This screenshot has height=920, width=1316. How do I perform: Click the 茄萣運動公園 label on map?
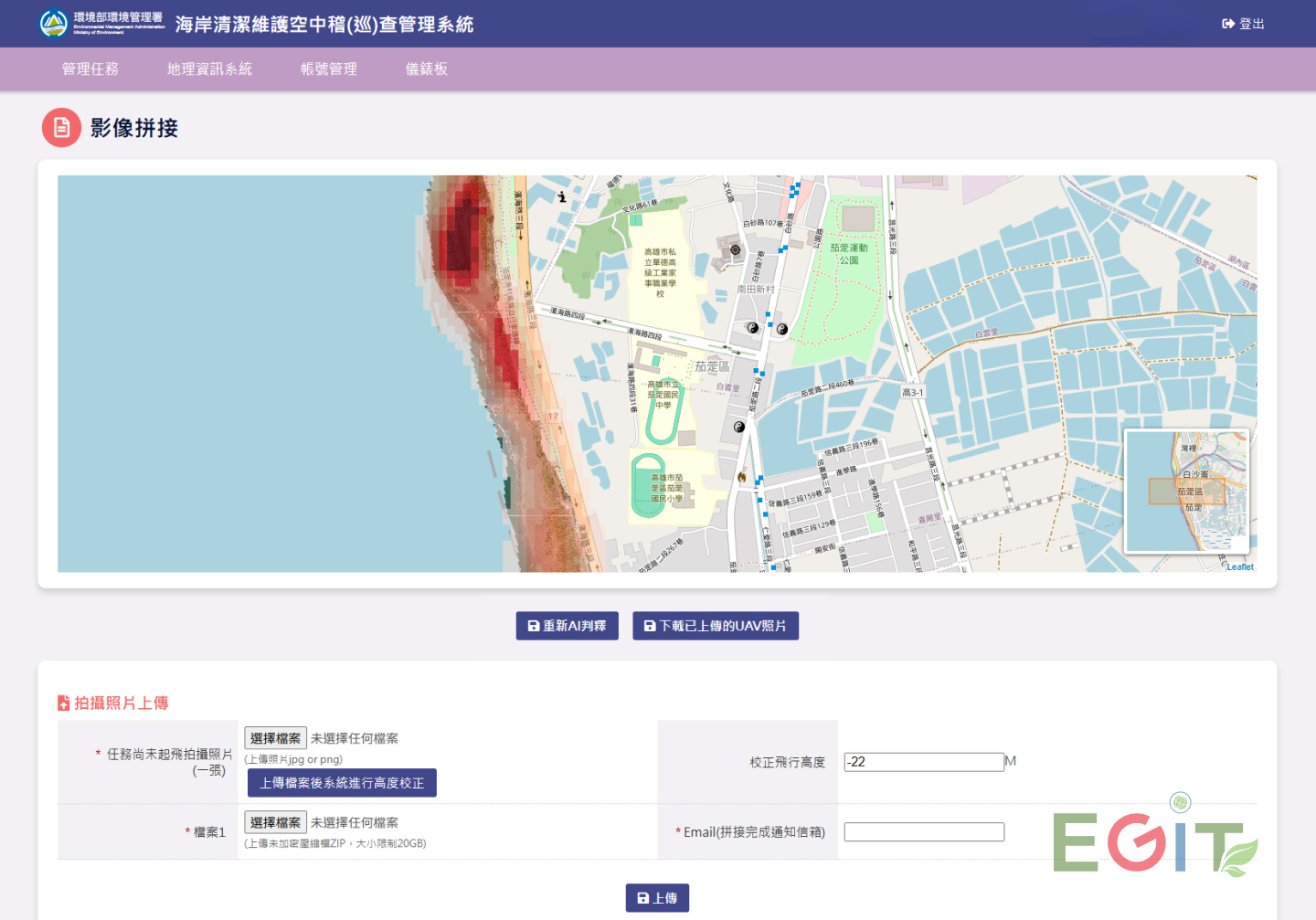[849, 254]
